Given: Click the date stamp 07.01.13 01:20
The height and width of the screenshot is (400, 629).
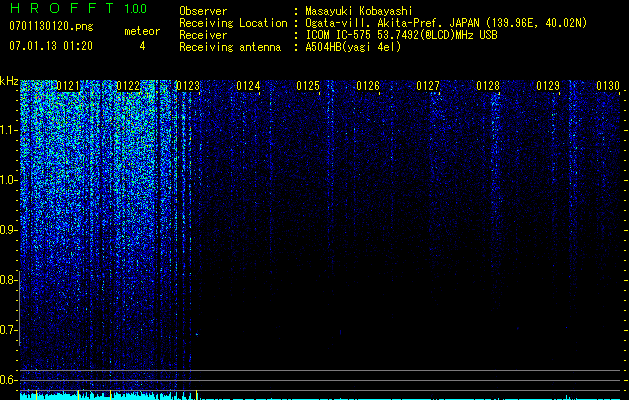Looking at the screenshot, I should click(x=51, y=46).
